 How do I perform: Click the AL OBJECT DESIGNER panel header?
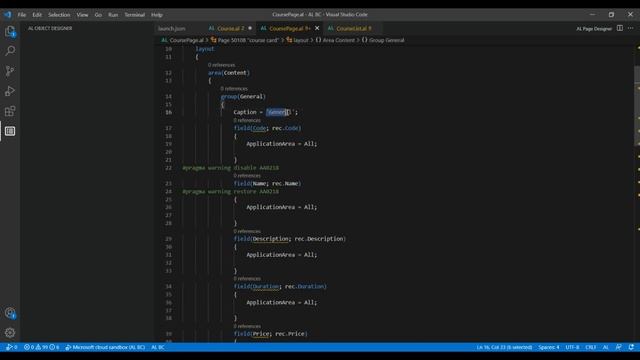[x=50, y=28]
